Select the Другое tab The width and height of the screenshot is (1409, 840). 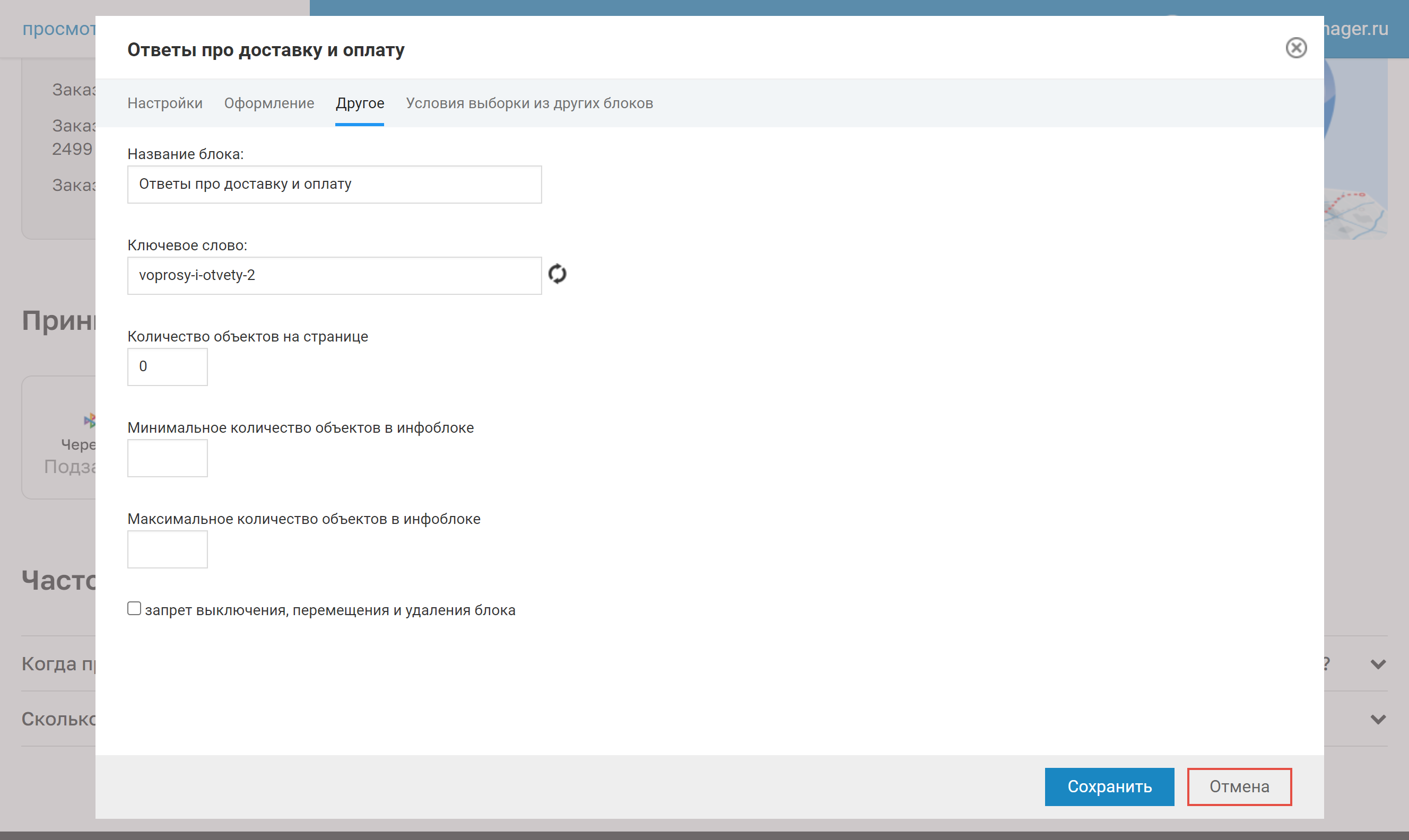[360, 103]
